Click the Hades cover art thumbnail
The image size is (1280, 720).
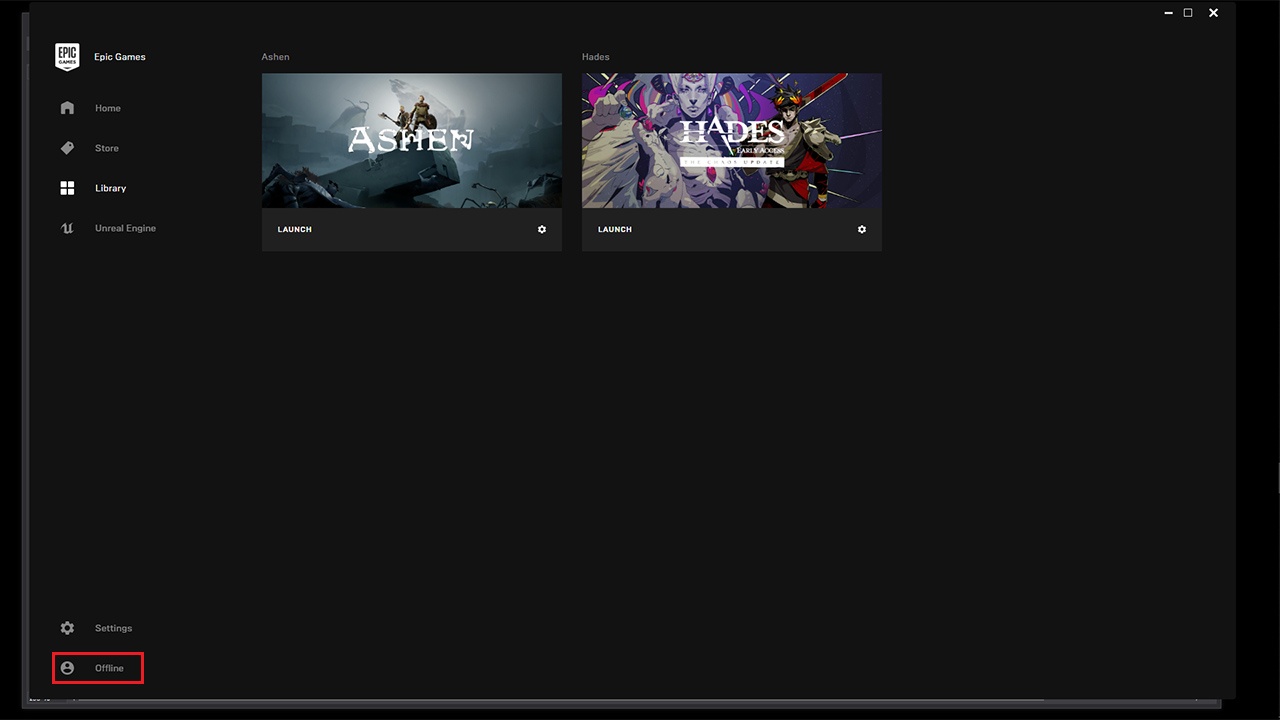tap(732, 140)
